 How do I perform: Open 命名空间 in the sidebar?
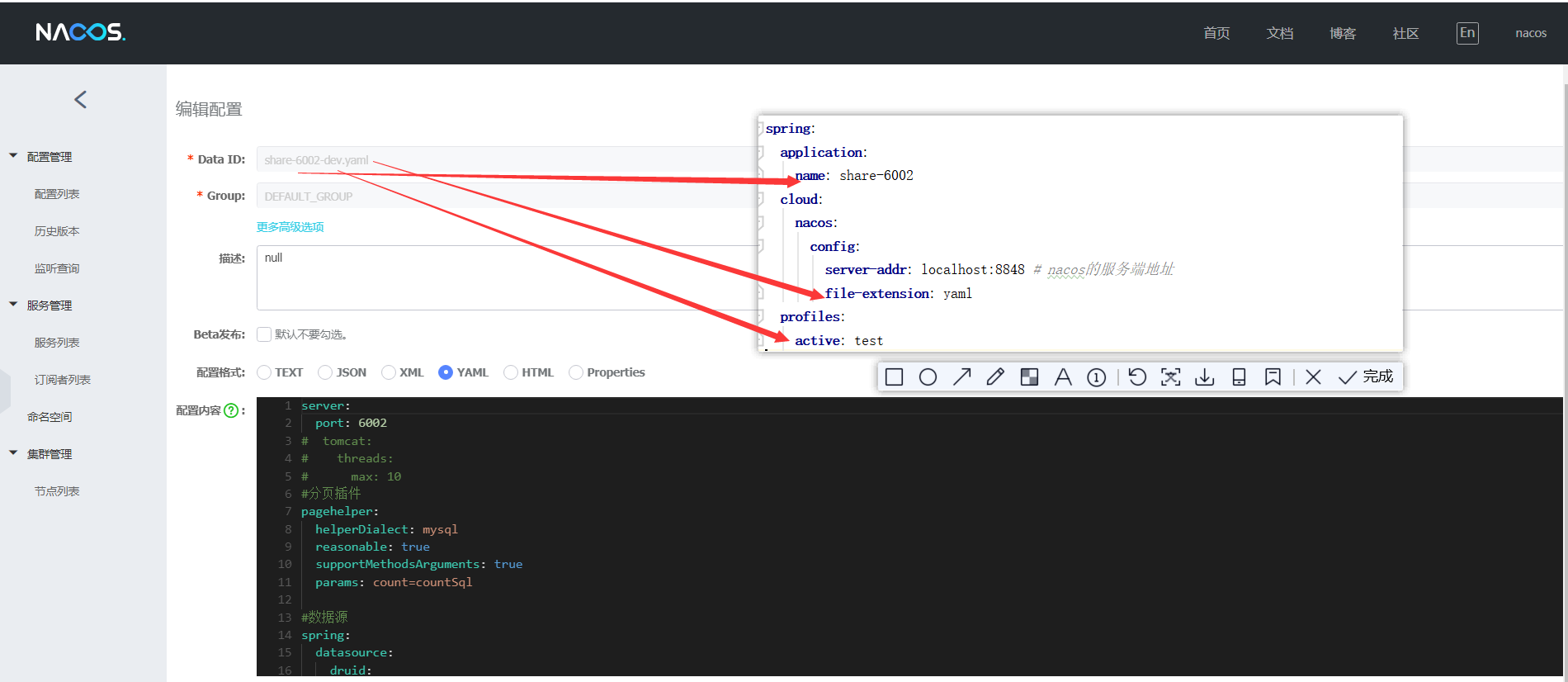50,417
